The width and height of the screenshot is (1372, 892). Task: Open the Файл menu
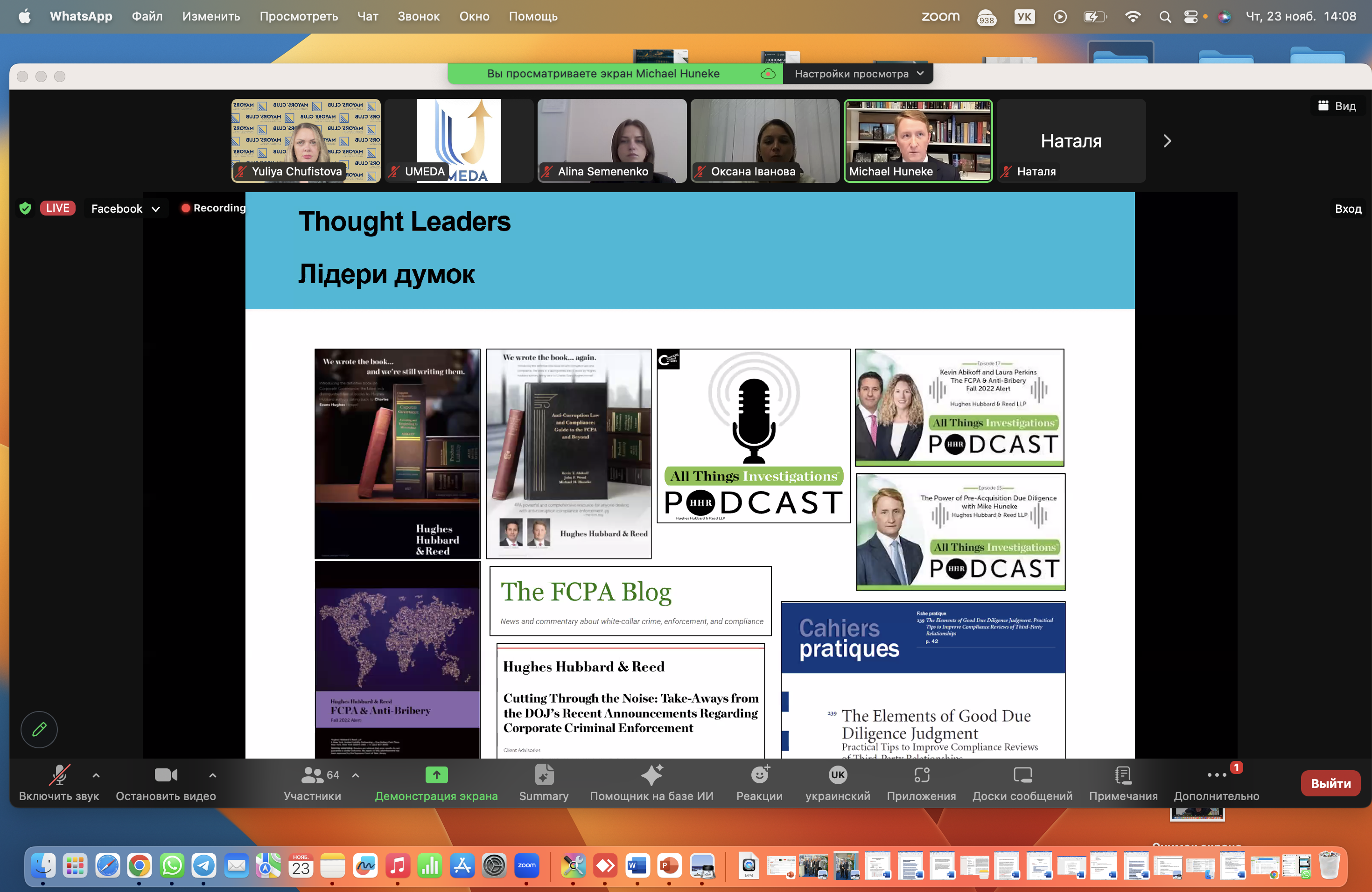click(147, 16)
